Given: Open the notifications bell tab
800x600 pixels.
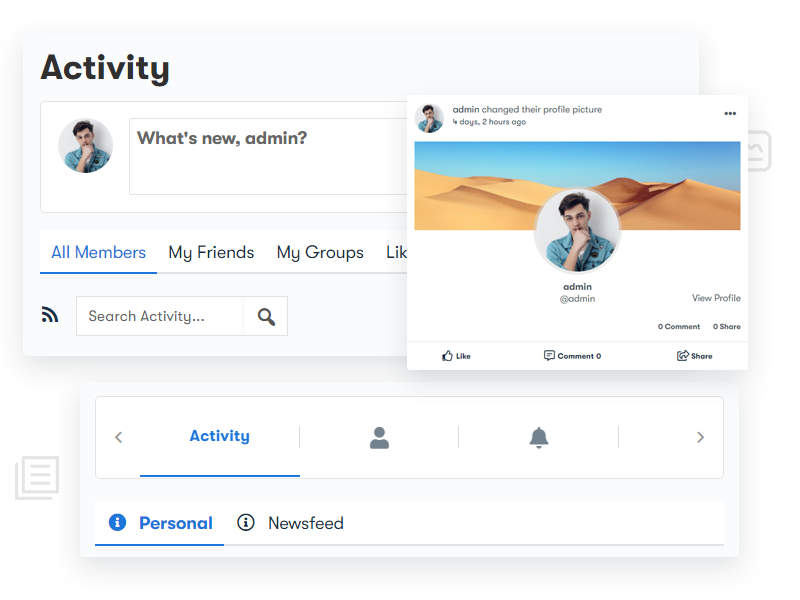Looking at the screenshot, I should pos(539,438).
